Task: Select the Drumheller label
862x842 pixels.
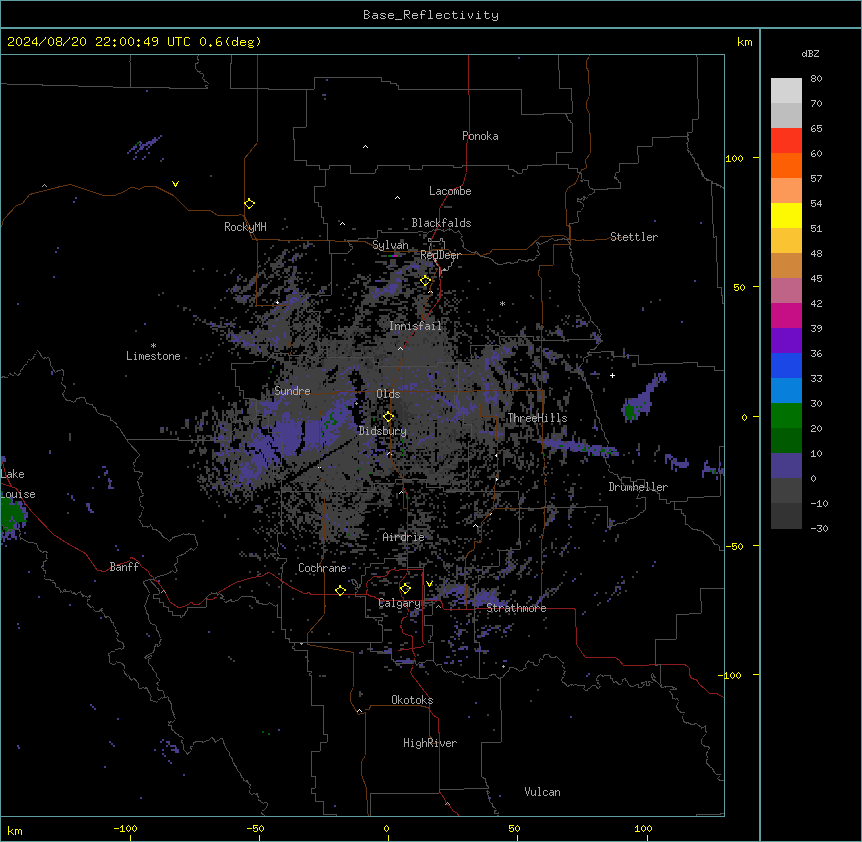Action: pyautogui.click(x=638, y=487)
